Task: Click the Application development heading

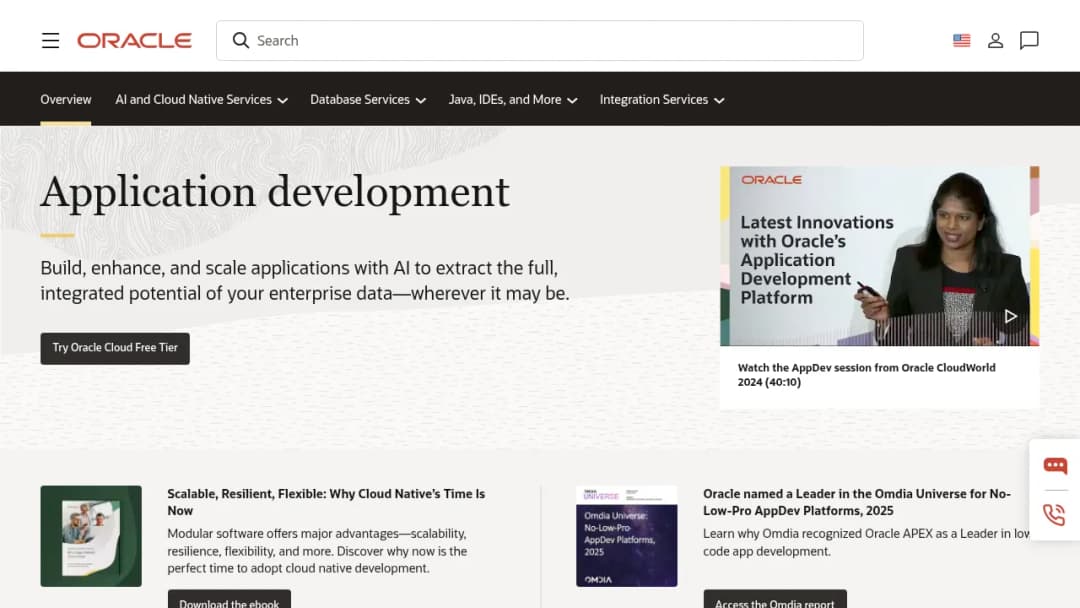Action: tap(275, 193)
